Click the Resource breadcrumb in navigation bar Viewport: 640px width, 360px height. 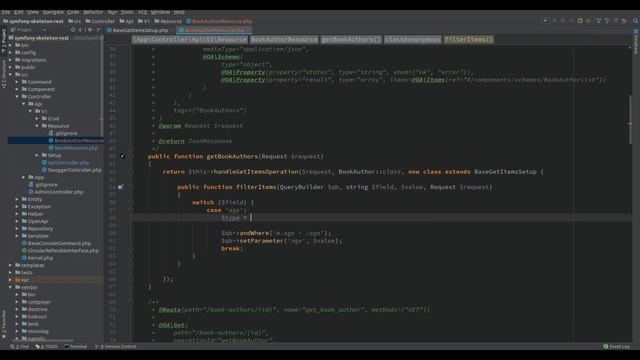coord(168,21)
